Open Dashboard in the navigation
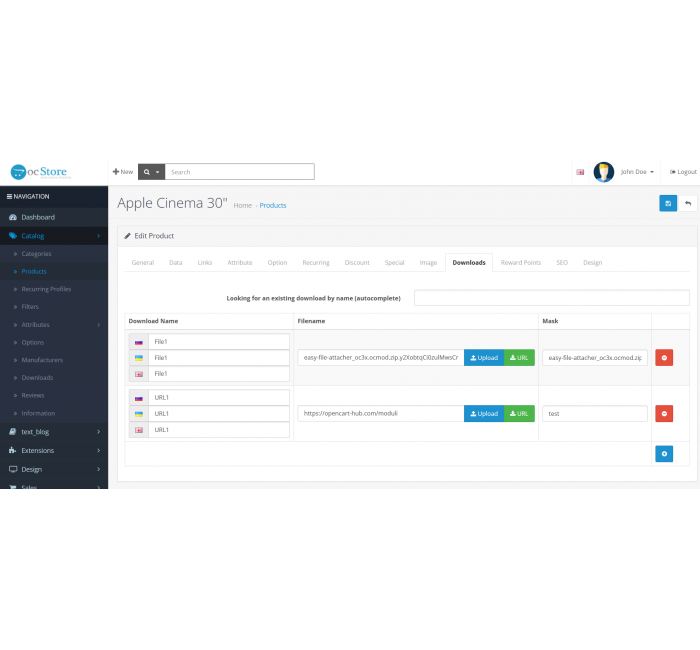Image resolution: width=700 pixels, height=650 pixels. (54, 217)
